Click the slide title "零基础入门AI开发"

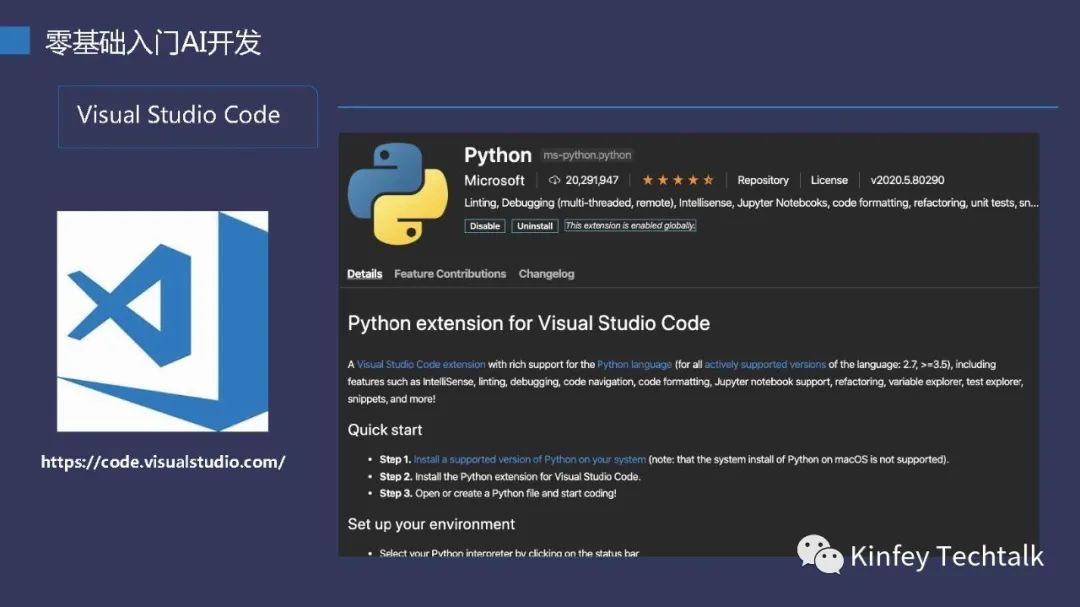pyautogui.click(x=153, y=43)
